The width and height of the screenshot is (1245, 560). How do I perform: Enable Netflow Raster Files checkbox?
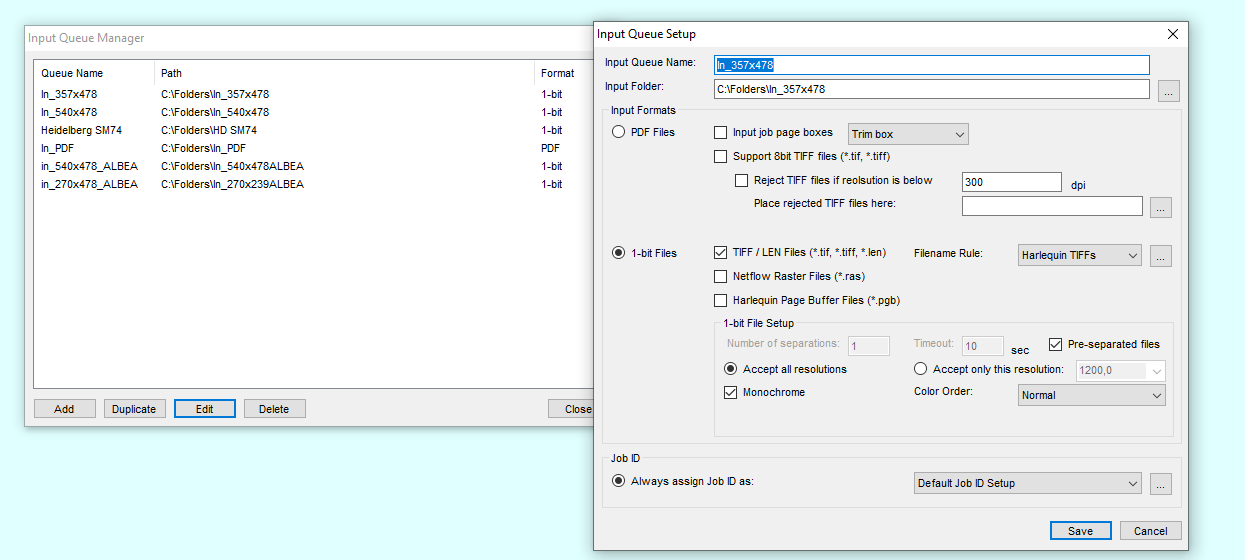721,277
